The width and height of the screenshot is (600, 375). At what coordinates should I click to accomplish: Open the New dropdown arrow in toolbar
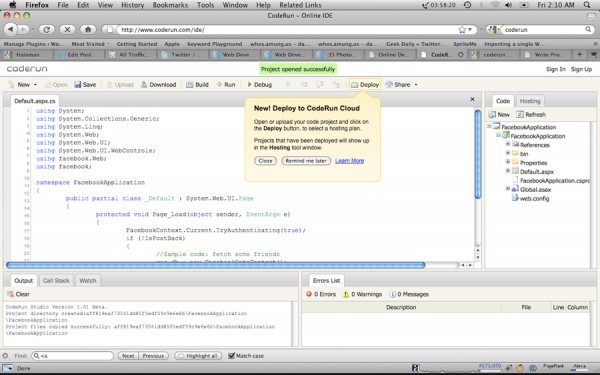point(36,85)
